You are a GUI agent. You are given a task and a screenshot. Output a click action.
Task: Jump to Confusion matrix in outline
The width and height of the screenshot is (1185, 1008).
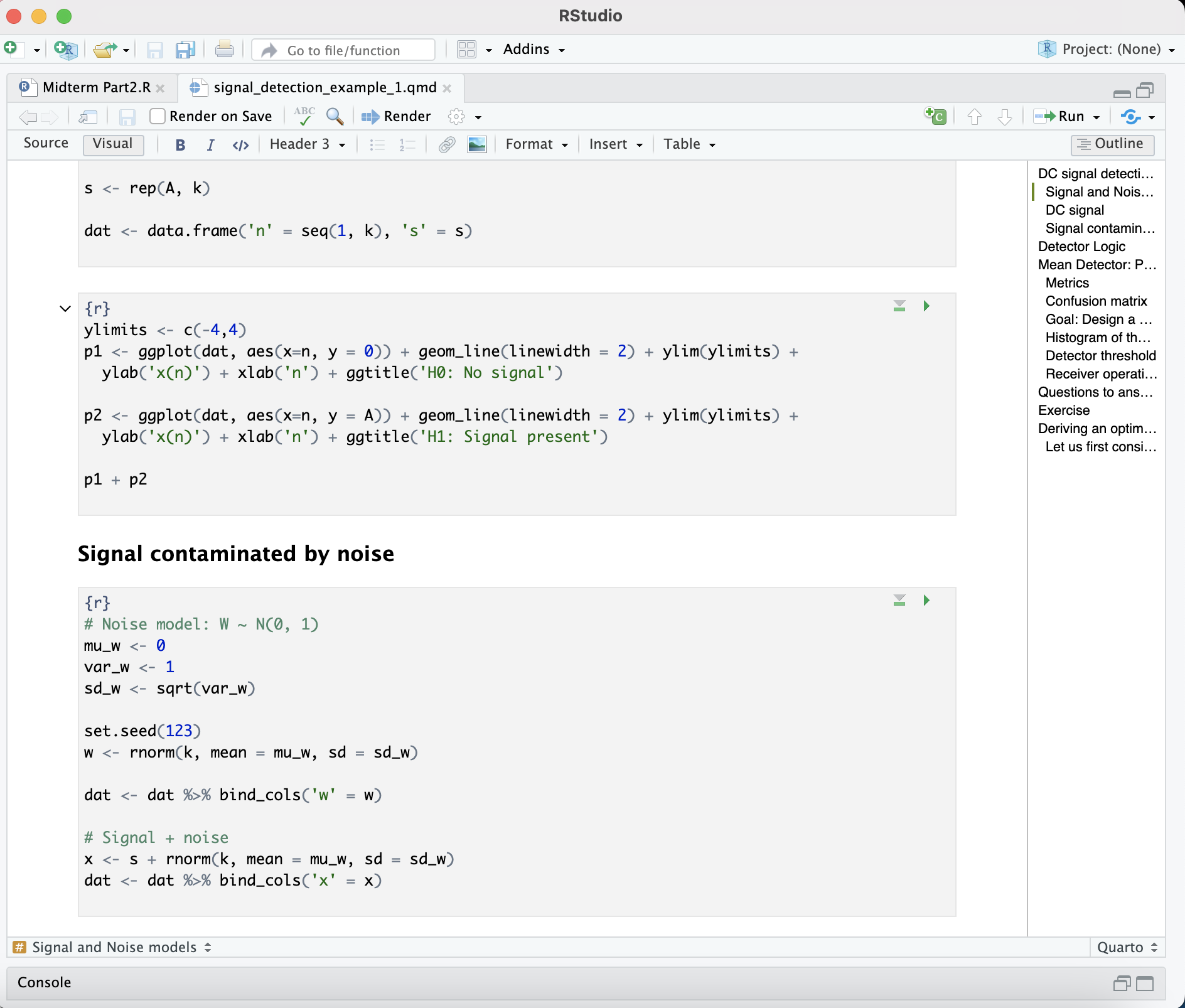tap(1096, 301)
